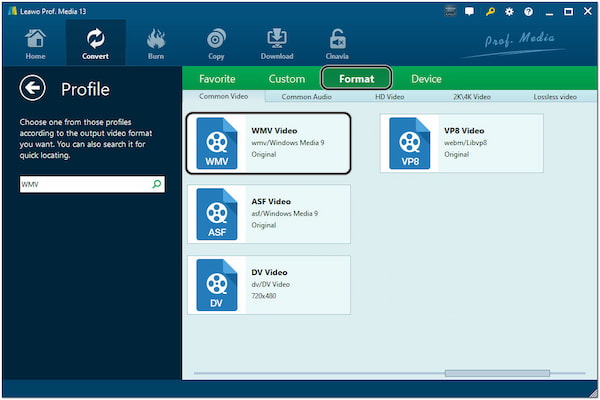Click the back arrow beside Profile

pyautogui.click(x=33, y=89)
